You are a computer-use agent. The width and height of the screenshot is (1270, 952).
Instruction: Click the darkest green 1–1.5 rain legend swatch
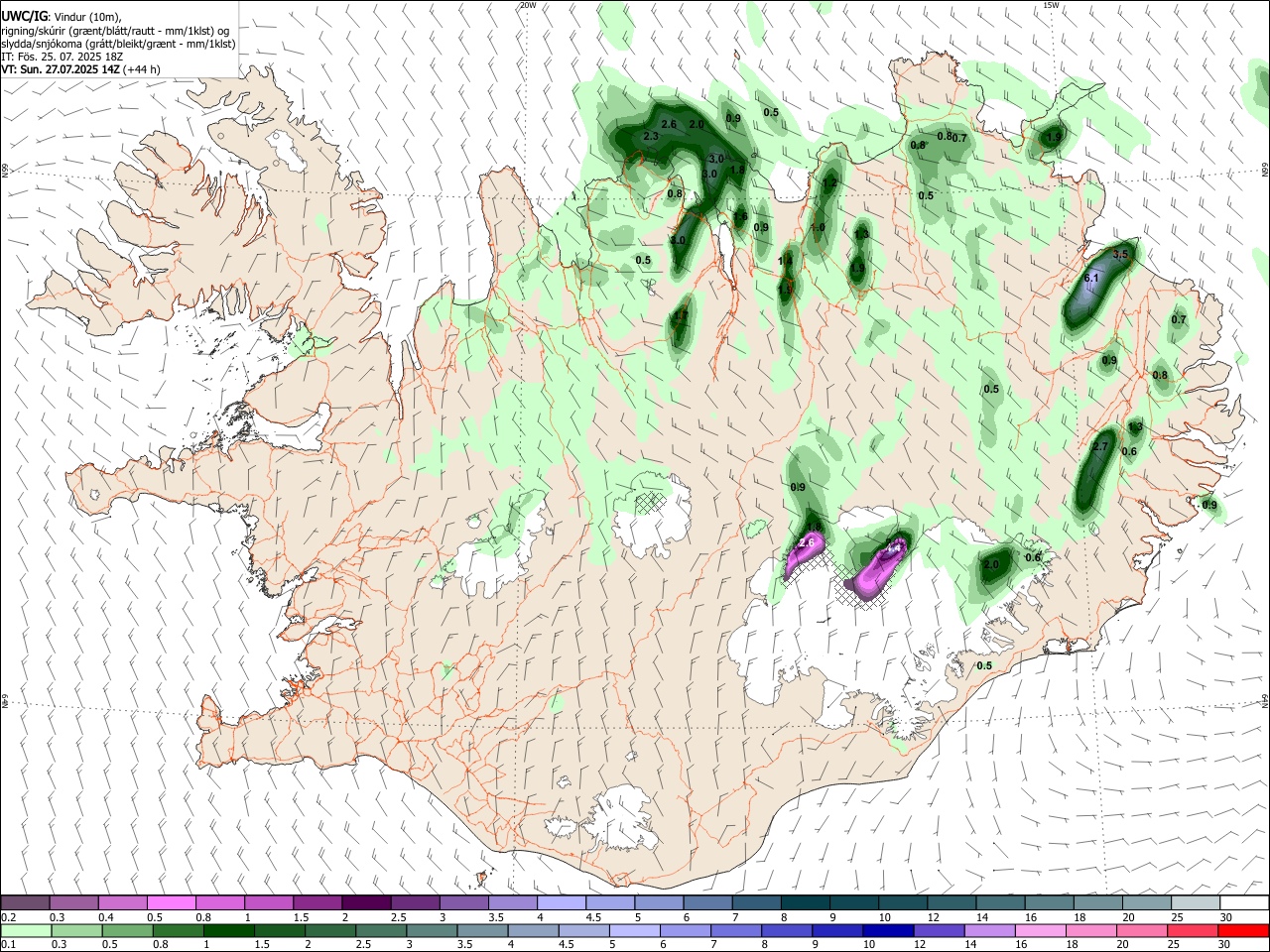coord(228,930)
